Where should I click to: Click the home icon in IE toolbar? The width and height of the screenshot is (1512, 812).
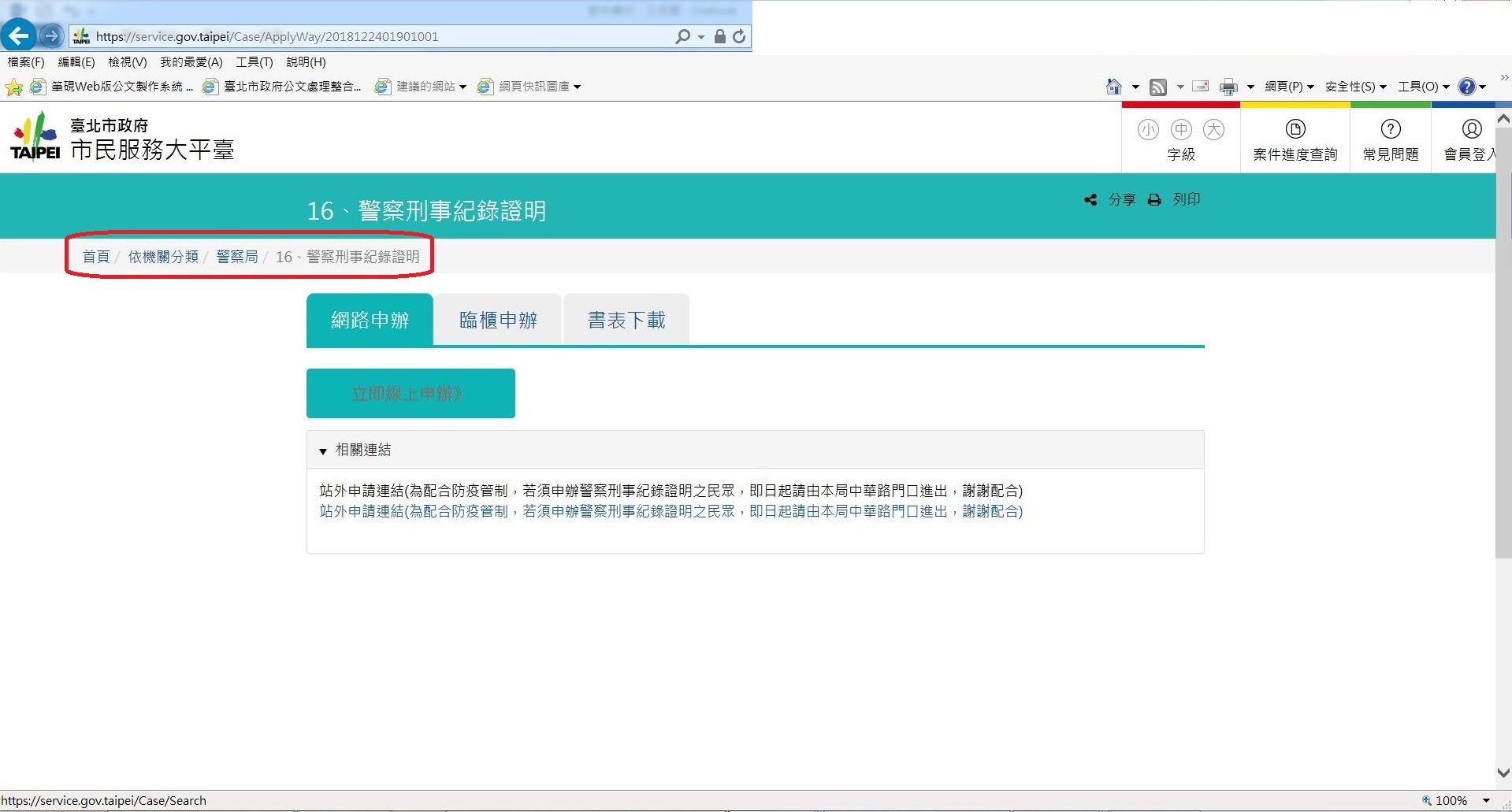point(1113,87)
